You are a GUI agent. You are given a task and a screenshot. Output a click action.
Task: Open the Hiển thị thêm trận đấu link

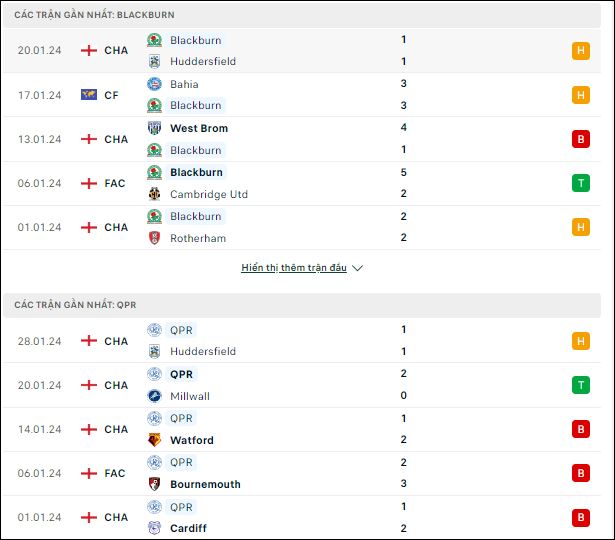tap(294, 268)
